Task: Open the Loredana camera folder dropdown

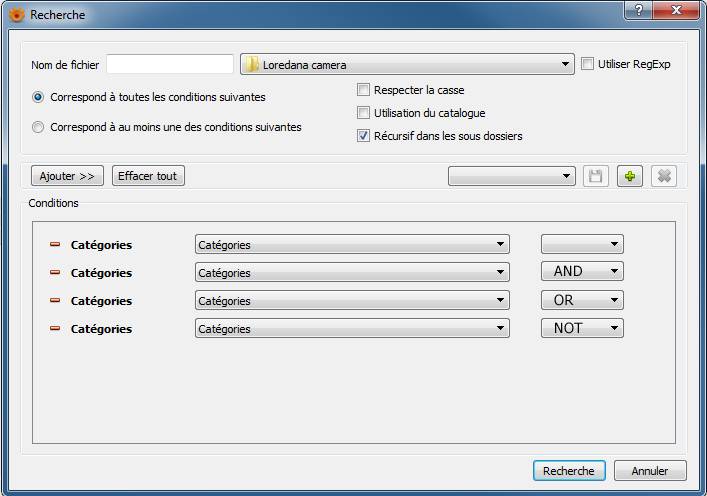Action: tap(407, 65)
